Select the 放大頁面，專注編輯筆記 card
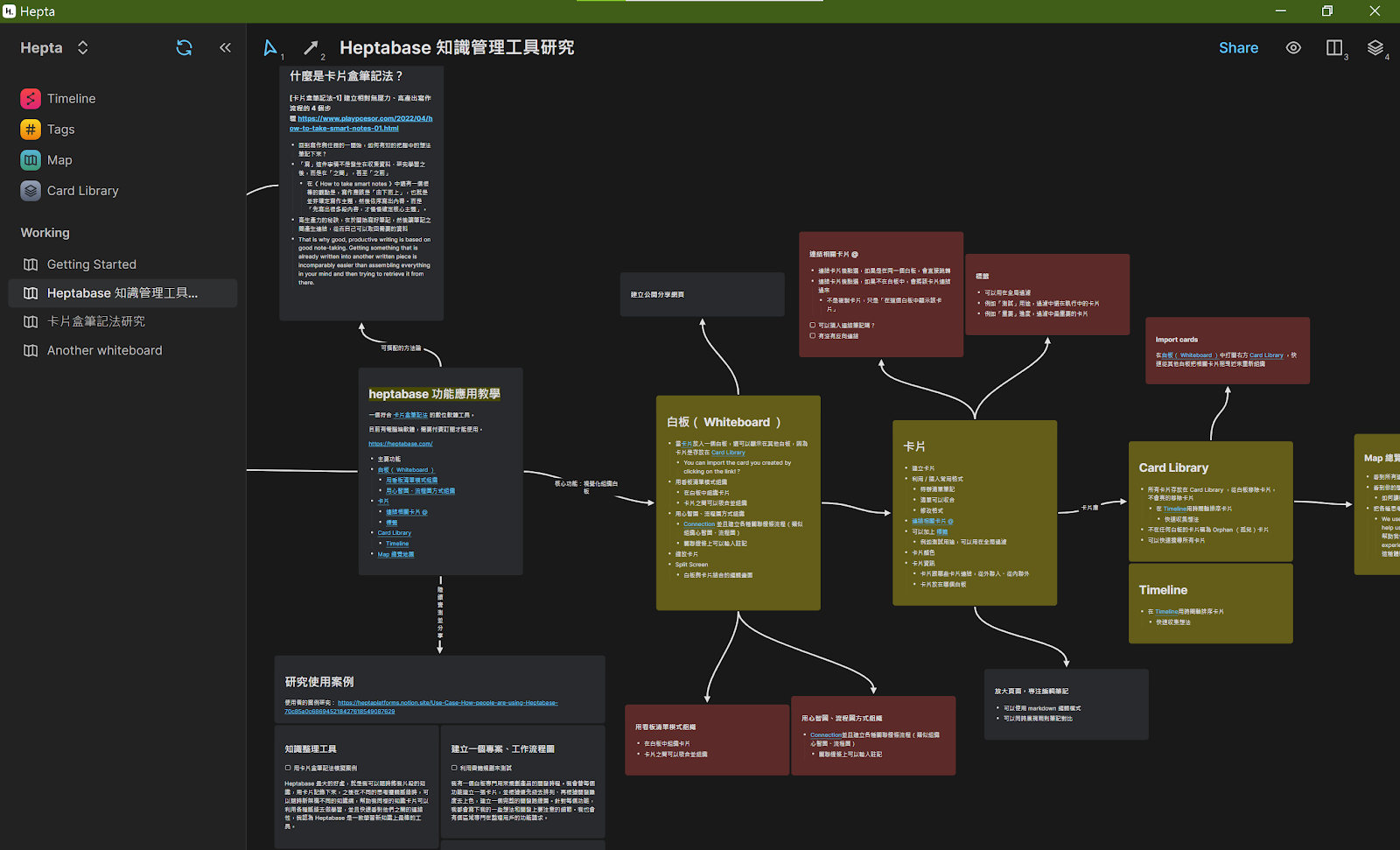 [1066, 705]
